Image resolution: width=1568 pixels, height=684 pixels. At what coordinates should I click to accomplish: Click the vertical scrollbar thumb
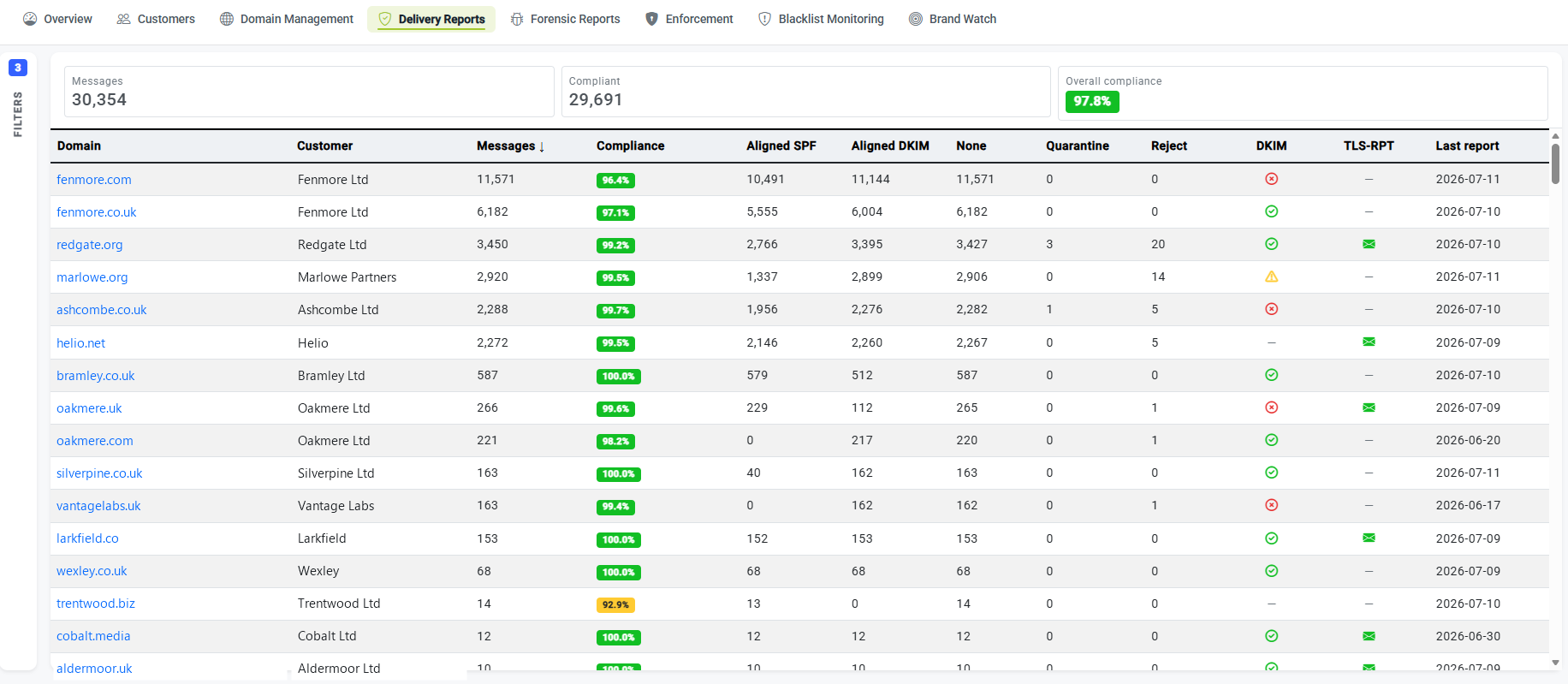click(1555, 164)
